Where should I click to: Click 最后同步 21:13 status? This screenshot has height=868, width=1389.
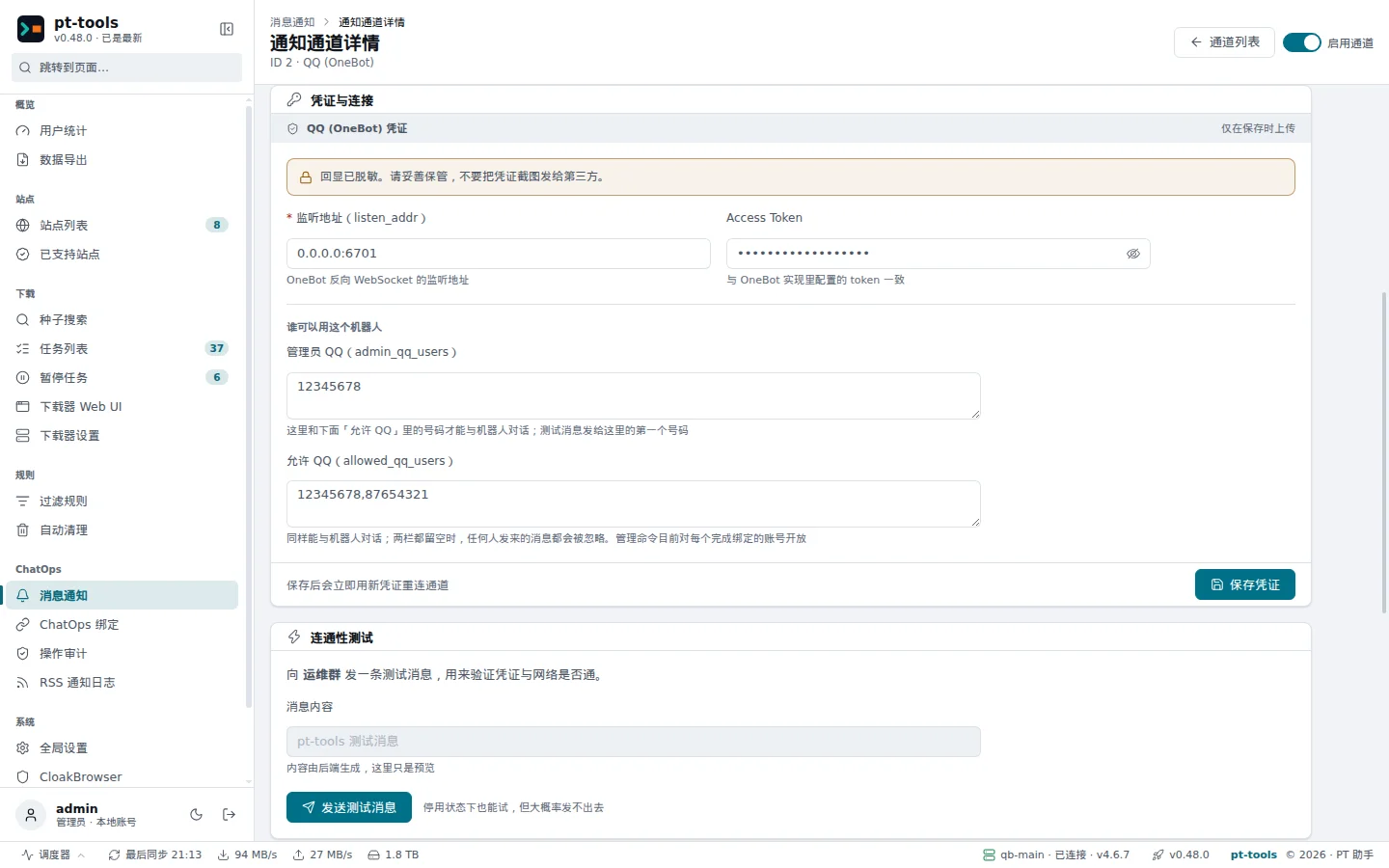(x=155, y=854)
